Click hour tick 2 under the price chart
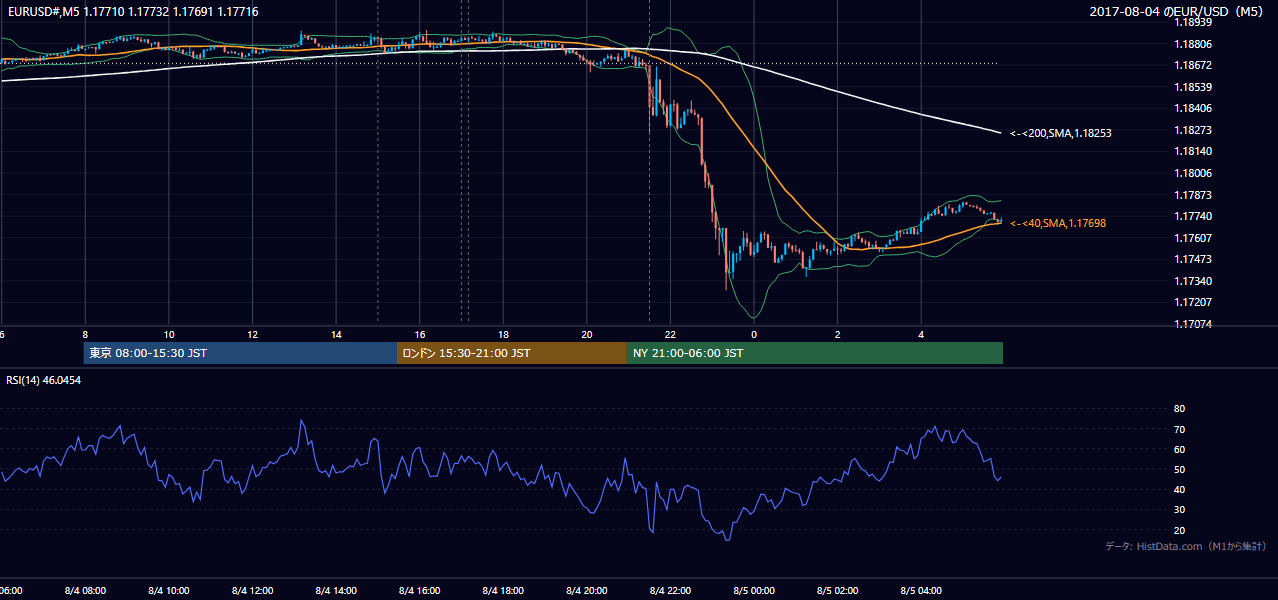This screenshot has height=600, width=1278. point(838,334)
